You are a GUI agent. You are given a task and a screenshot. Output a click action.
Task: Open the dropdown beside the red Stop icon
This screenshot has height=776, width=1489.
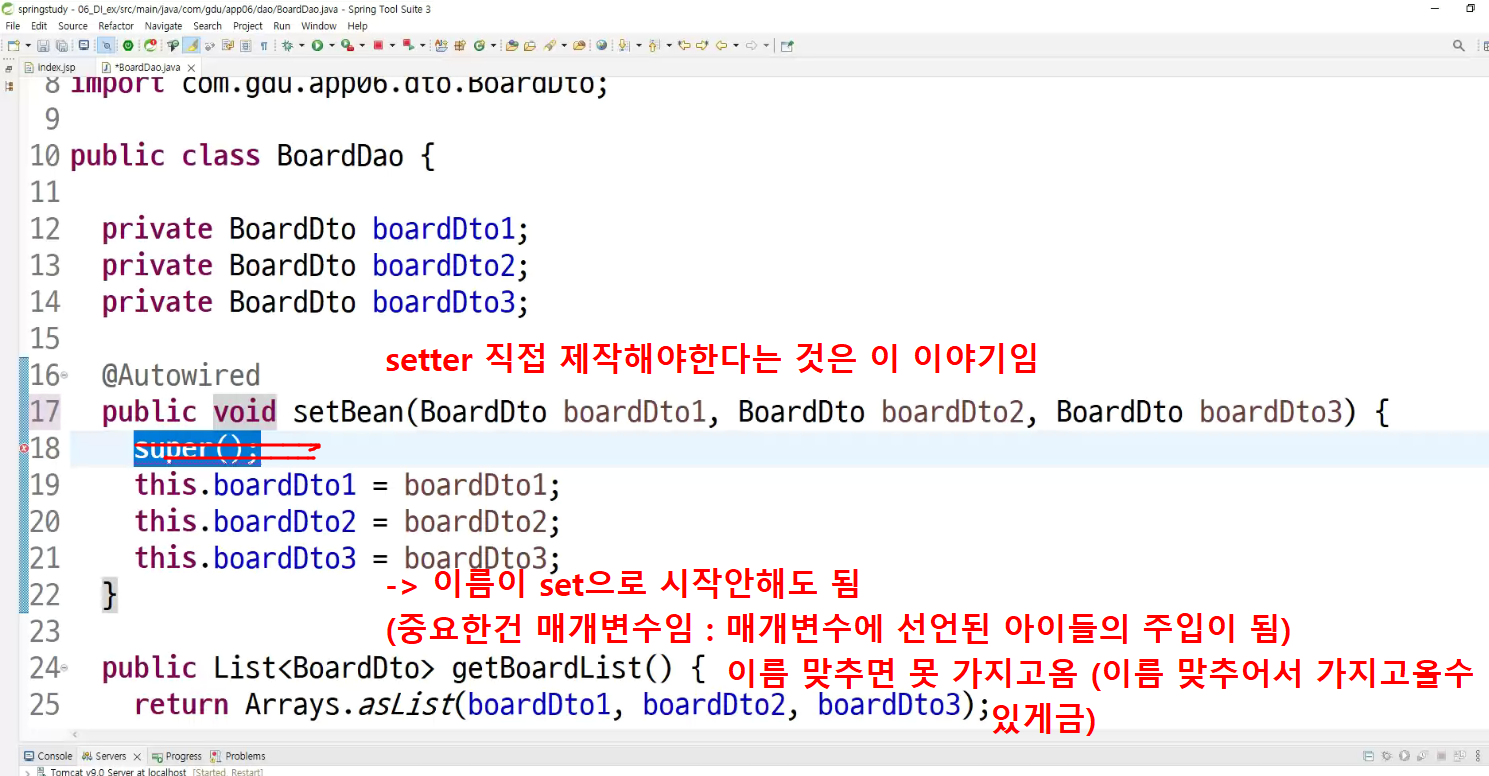click(393, 45)
